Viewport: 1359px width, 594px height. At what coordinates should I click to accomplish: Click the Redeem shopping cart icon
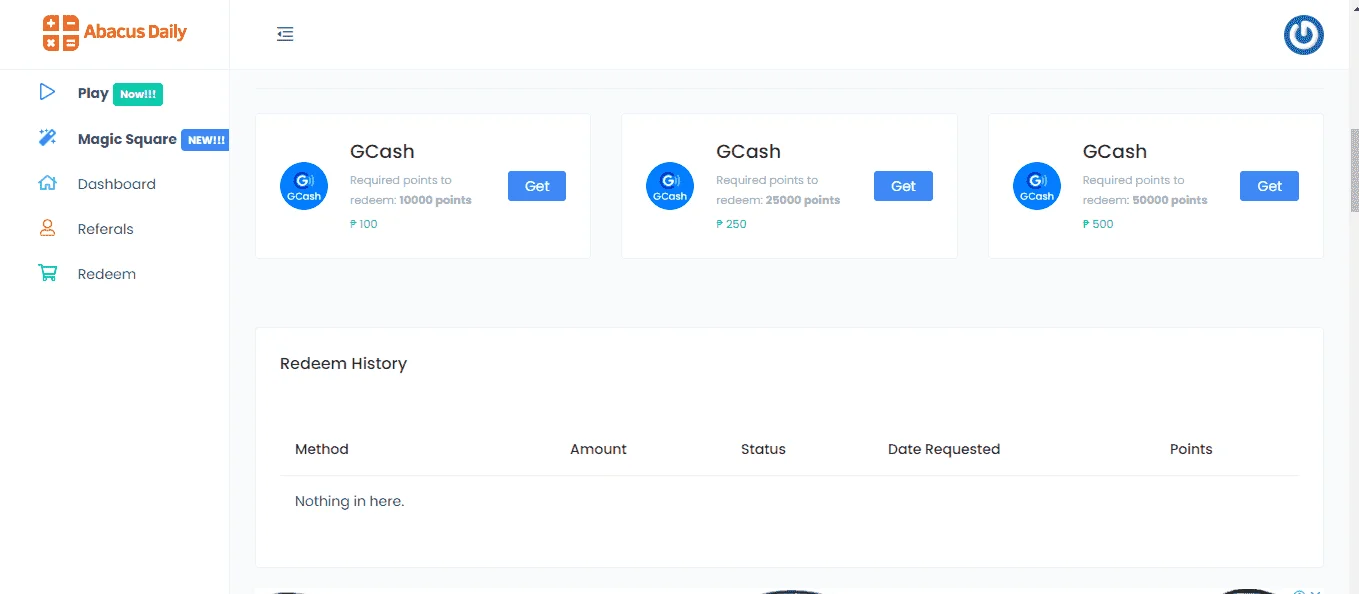tap(47, 273)
